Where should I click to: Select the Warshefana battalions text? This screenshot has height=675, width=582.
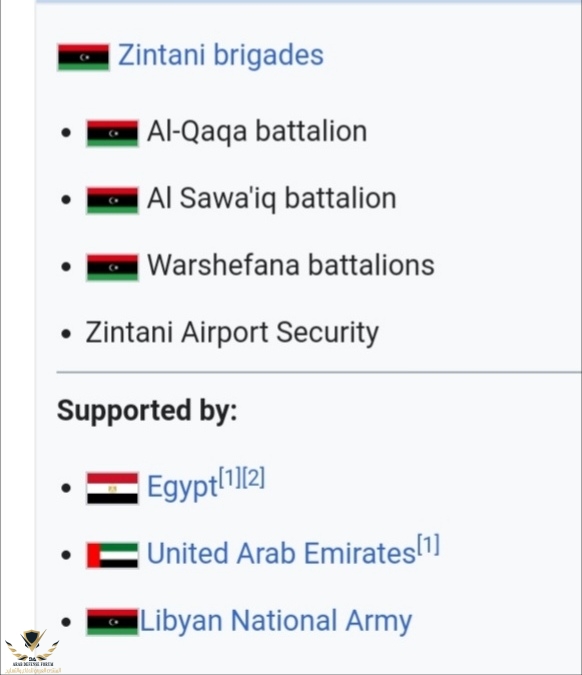291,265
